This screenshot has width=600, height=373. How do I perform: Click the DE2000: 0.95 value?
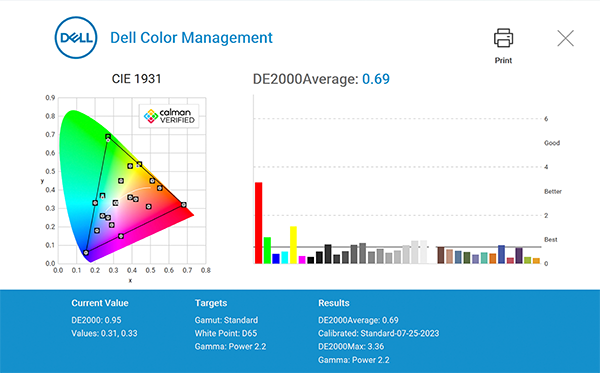[x=96, y=320]
